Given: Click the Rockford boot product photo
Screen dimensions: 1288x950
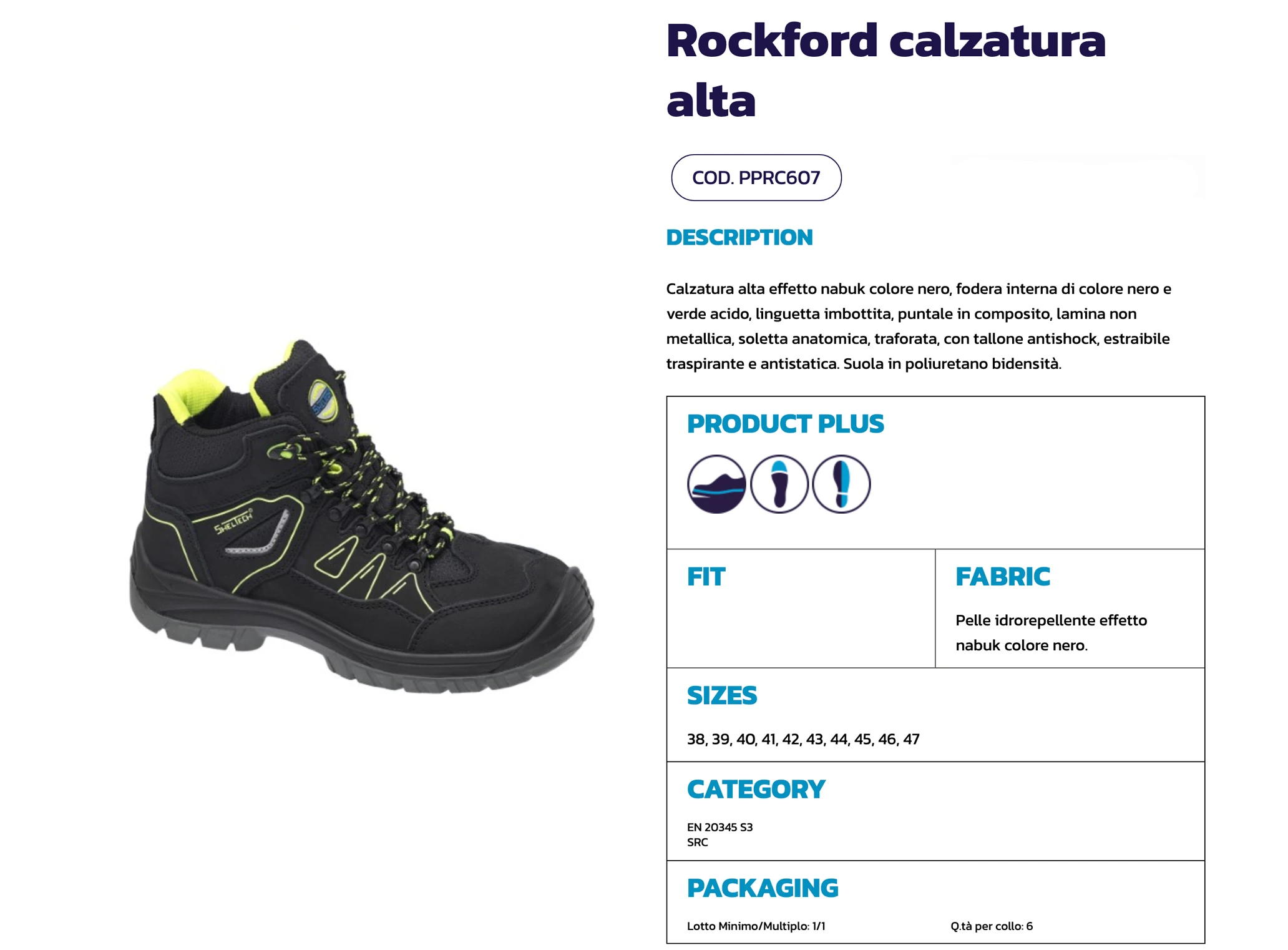Looking at the screenshot, I should pos(362,516).
